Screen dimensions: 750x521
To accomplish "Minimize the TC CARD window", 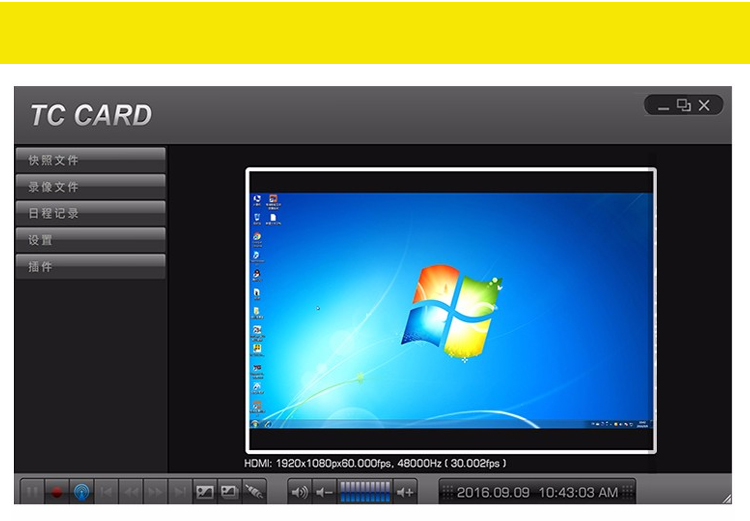I will [663, 106].
